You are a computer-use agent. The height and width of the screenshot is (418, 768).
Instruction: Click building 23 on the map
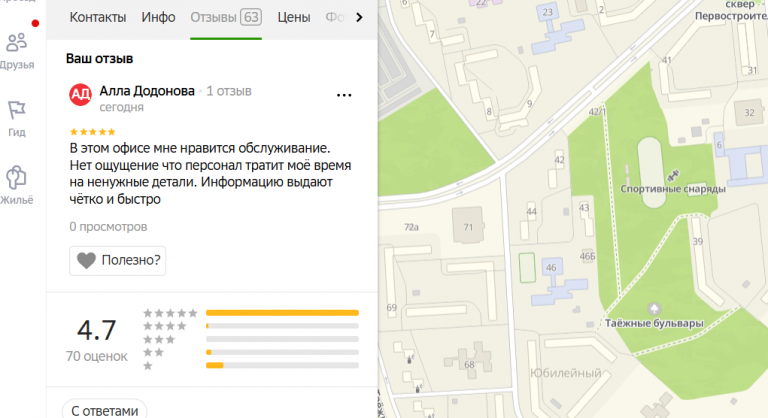click(548, 12)
